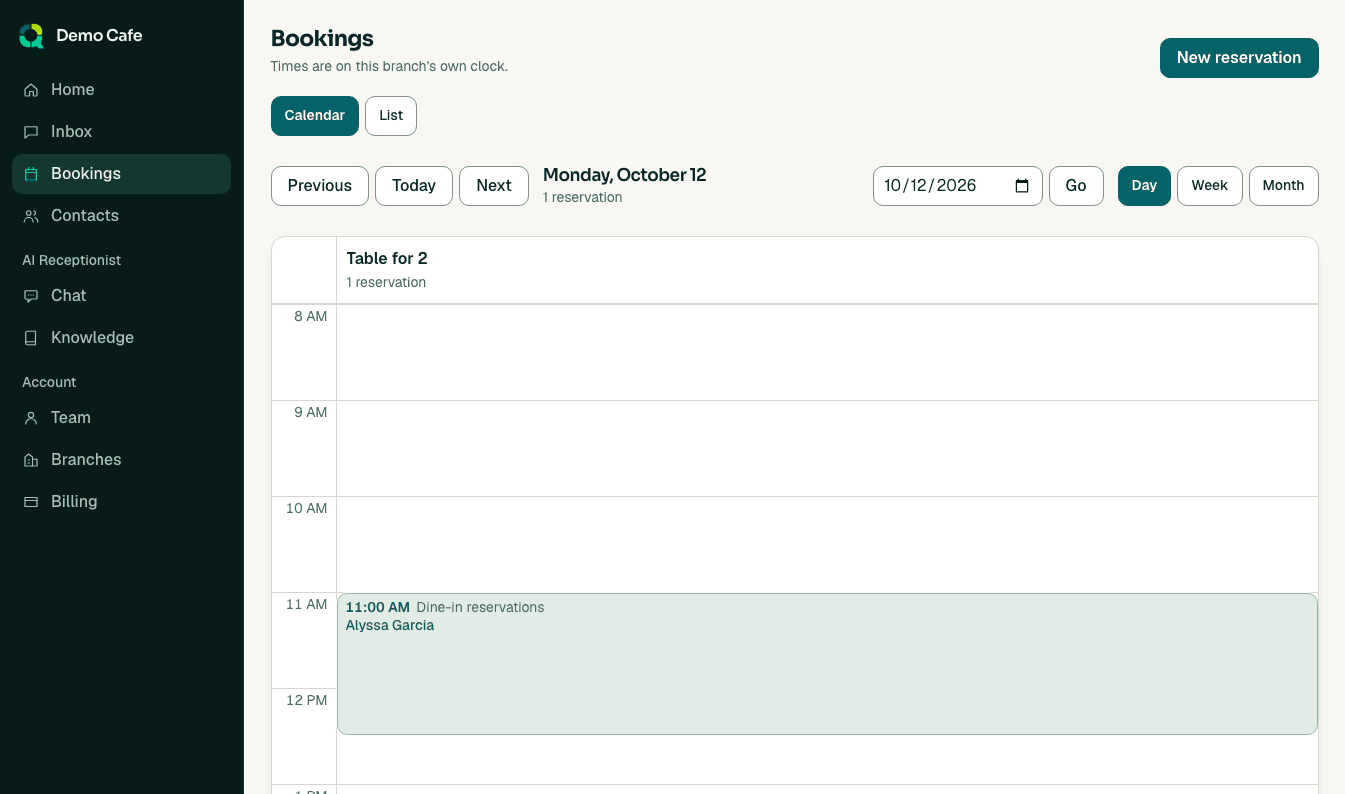Screen dimensions: 1345x794
Task: Click the Chat bubble icon
Action: [x=31, y=296]
